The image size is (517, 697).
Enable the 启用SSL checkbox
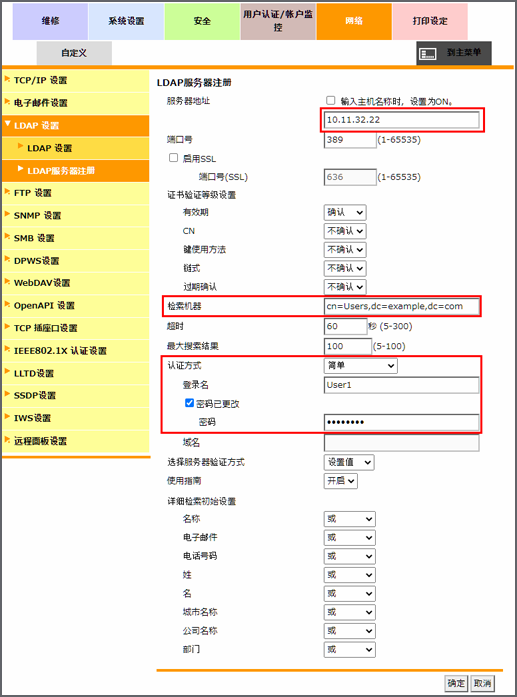click(174, 158)
